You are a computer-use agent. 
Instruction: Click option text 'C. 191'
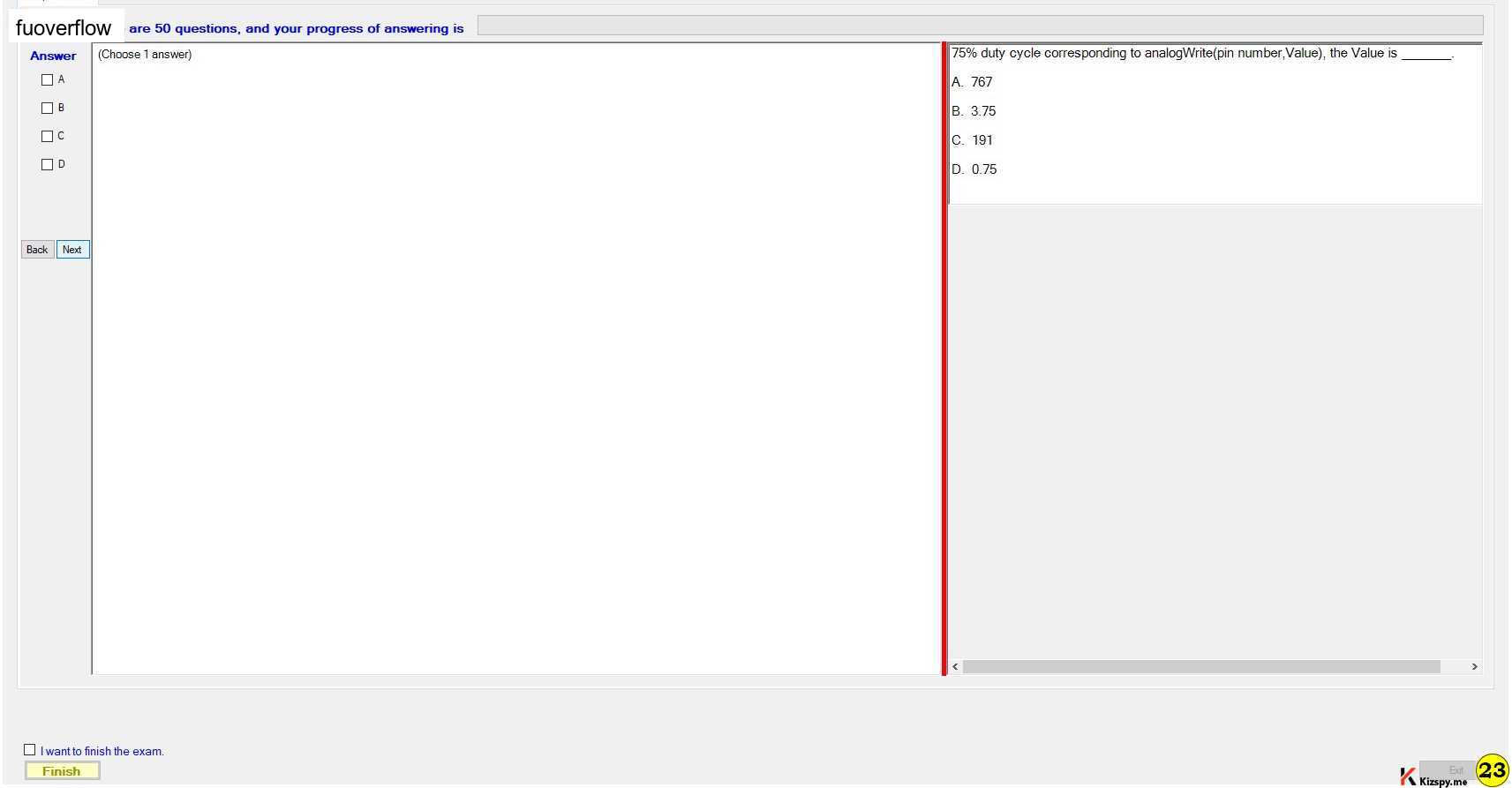click(x=972, y=140)
